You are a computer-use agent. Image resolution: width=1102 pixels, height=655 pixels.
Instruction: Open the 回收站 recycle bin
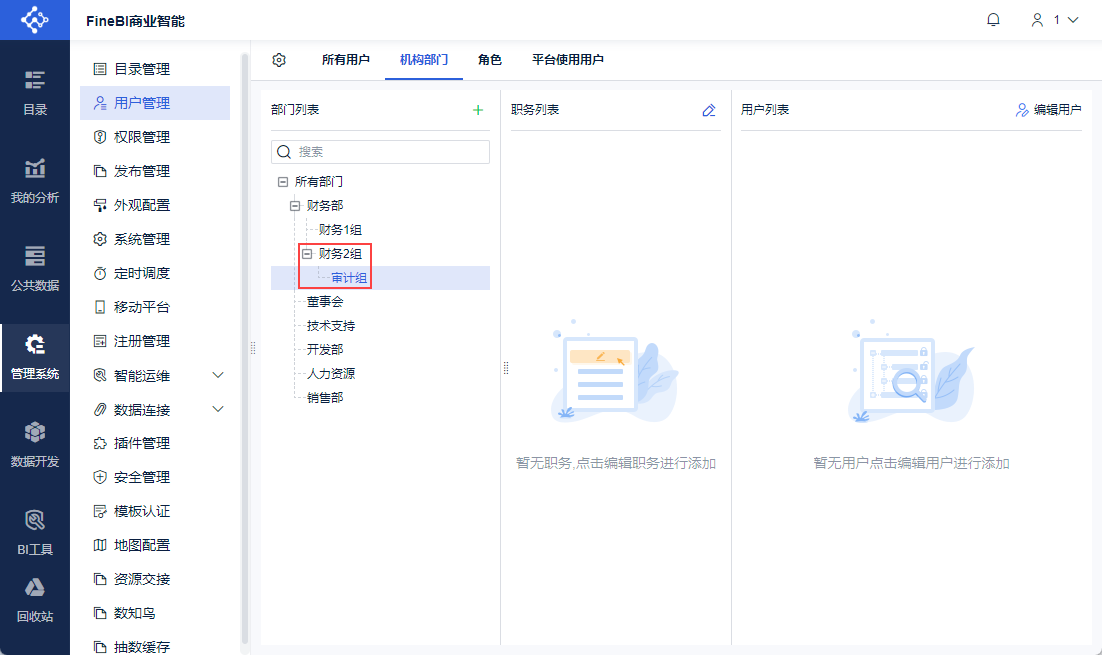point(35,599)
